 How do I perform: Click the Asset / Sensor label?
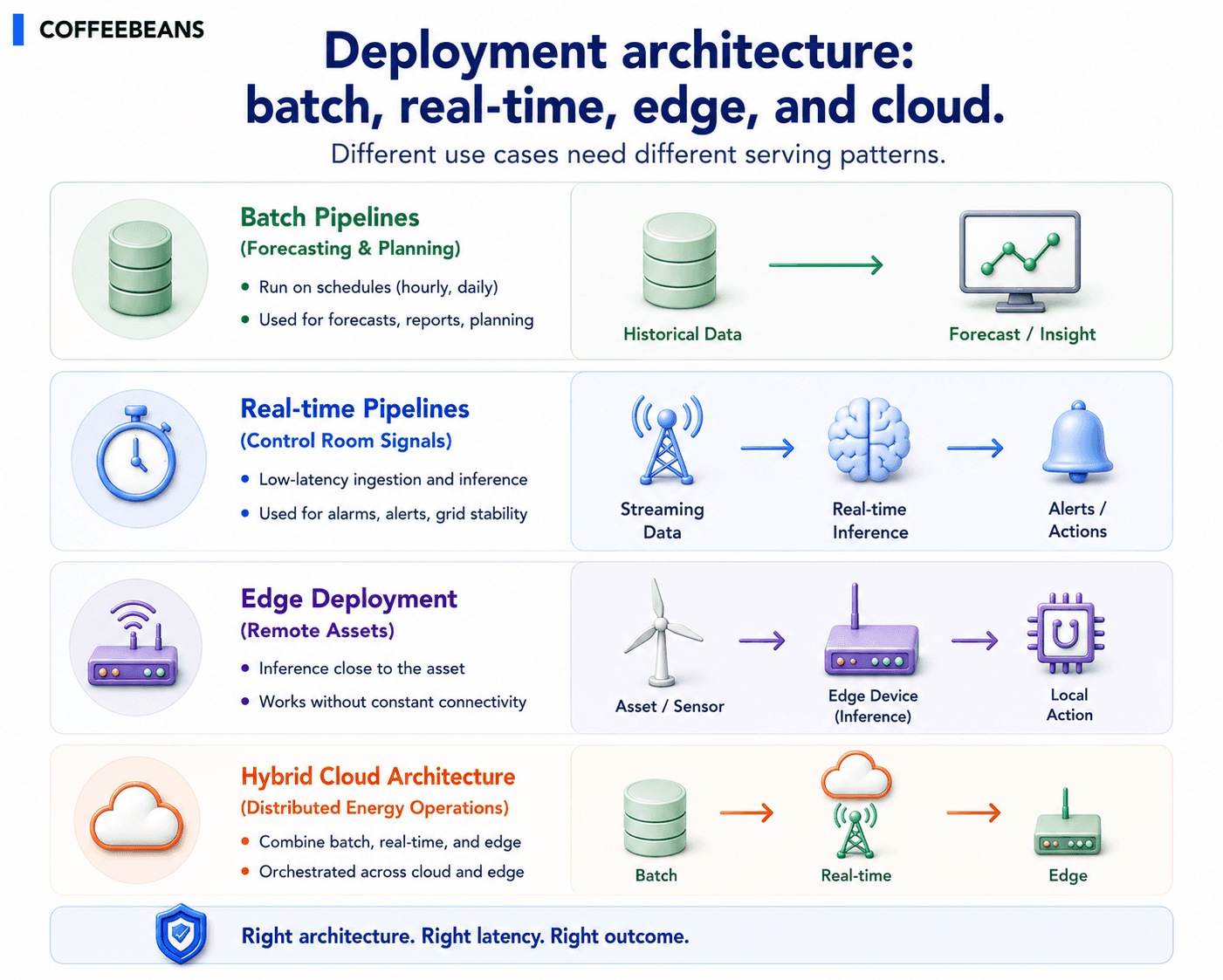point(670,707)
